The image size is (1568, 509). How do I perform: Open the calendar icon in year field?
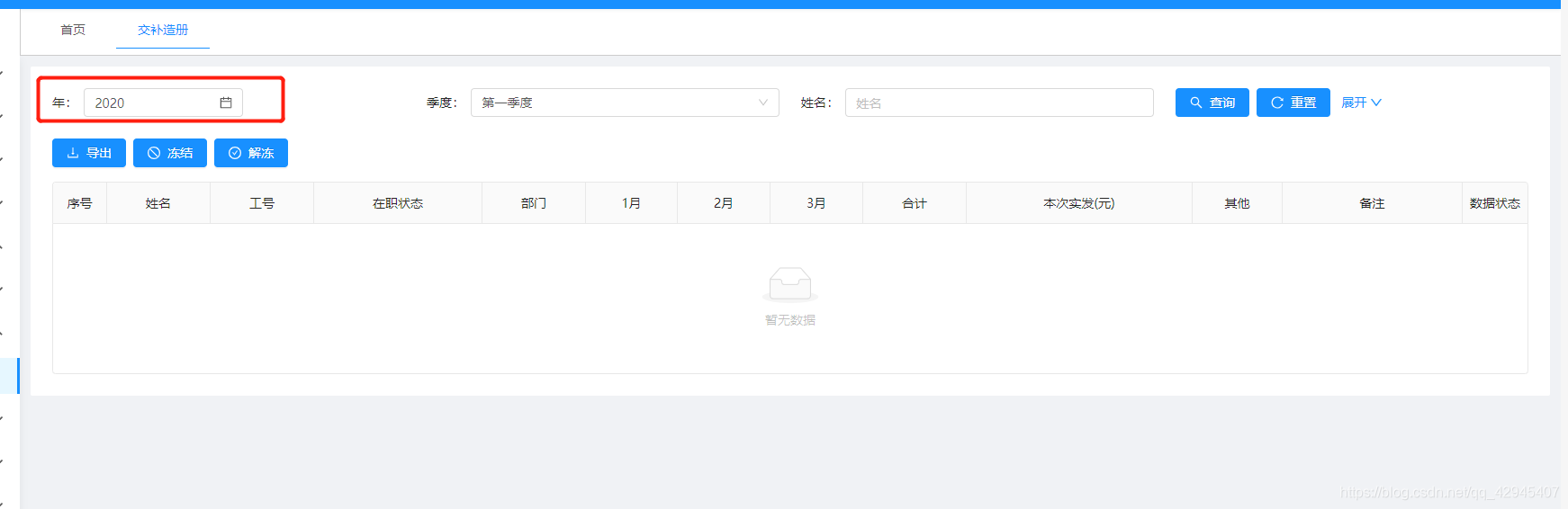tap(226, 103)
